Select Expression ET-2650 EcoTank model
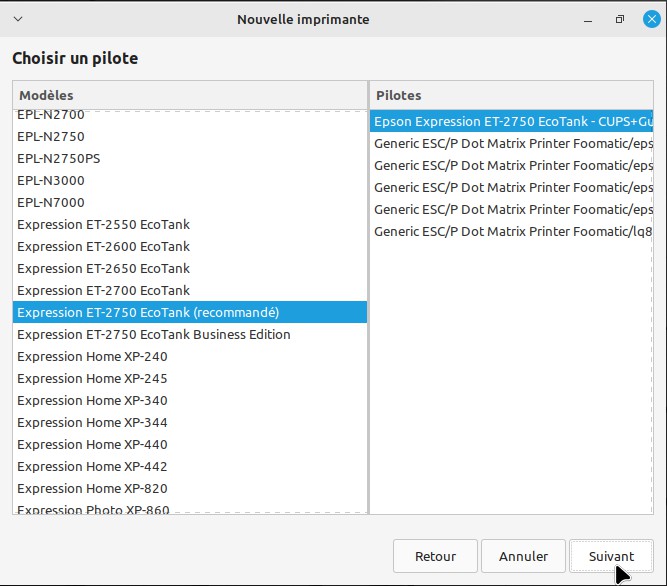Viewport: 667px width, 586px height. (190, 269)
